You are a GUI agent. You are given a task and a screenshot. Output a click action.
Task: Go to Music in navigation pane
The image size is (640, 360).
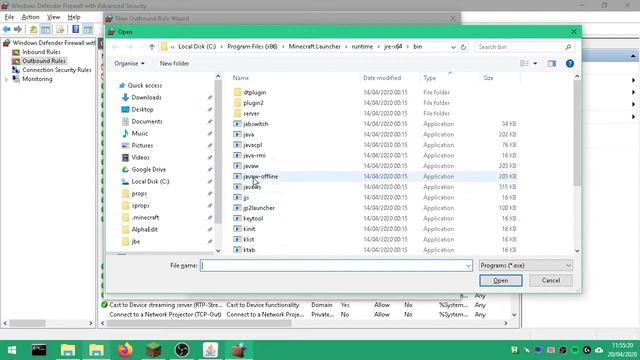pos(139,133)
